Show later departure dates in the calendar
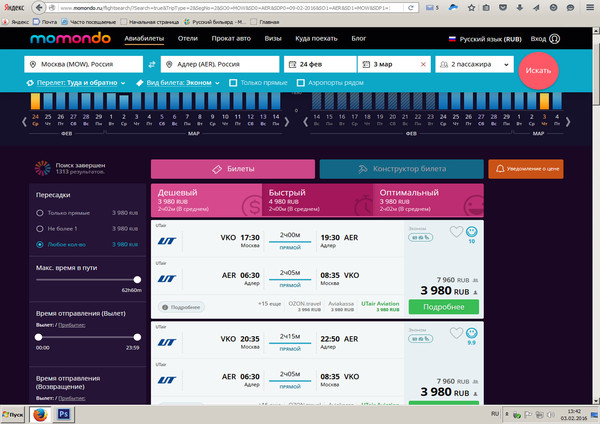The height and width of the screenshot is (424, 600). click(x=287, y=122)
